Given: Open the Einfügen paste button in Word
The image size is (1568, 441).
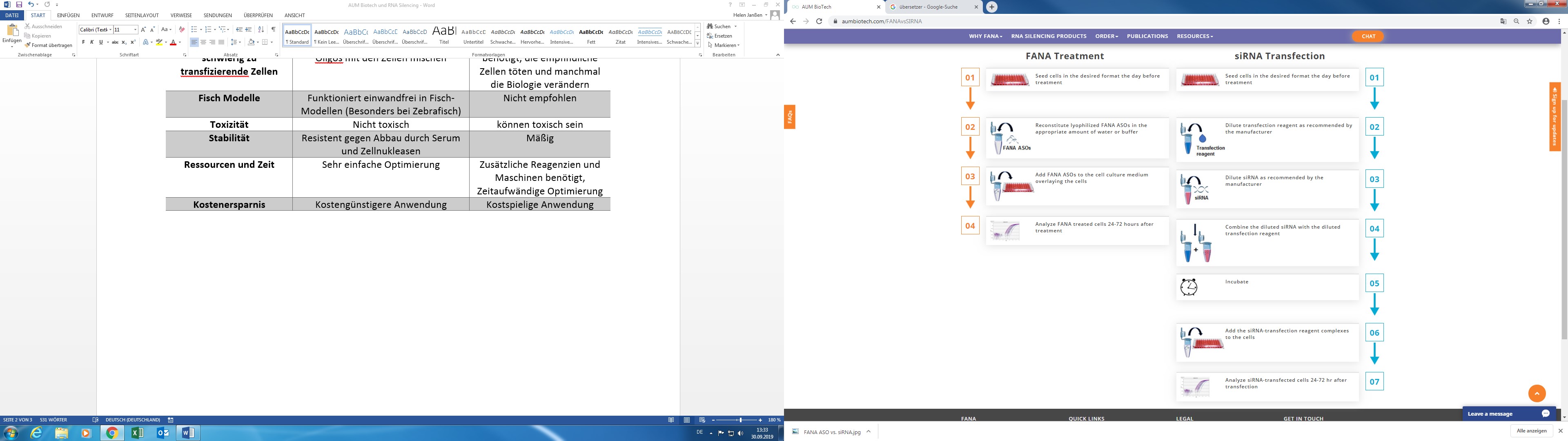Looking at the screenshot, I should 11,36.
